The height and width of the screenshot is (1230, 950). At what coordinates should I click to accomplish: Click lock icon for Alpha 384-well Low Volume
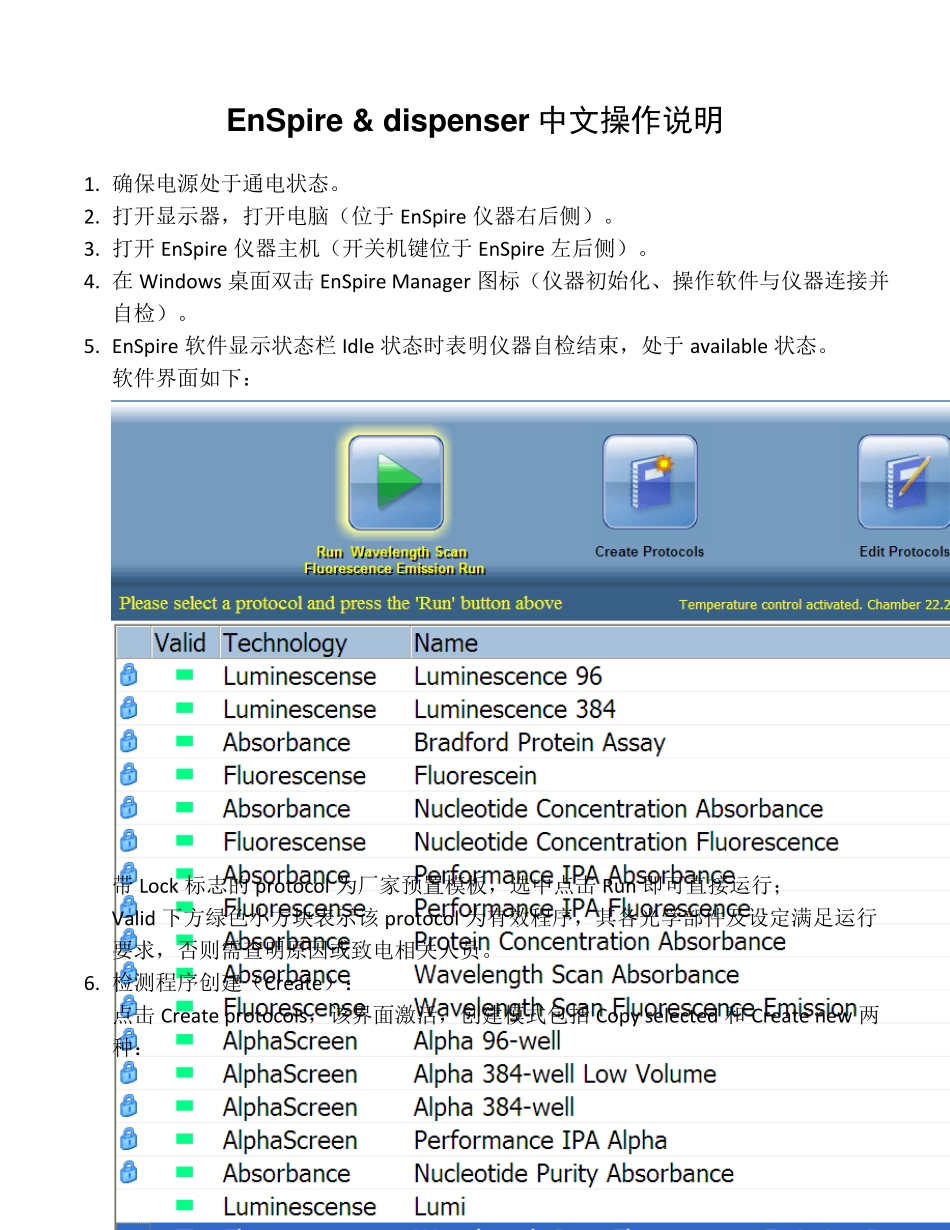pos(129,1074)
